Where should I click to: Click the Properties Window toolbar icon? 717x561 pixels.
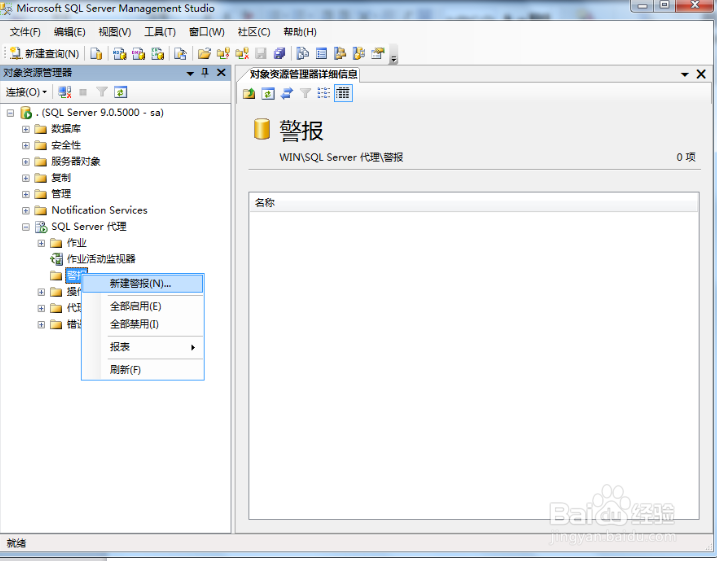[x=378, y=53]
